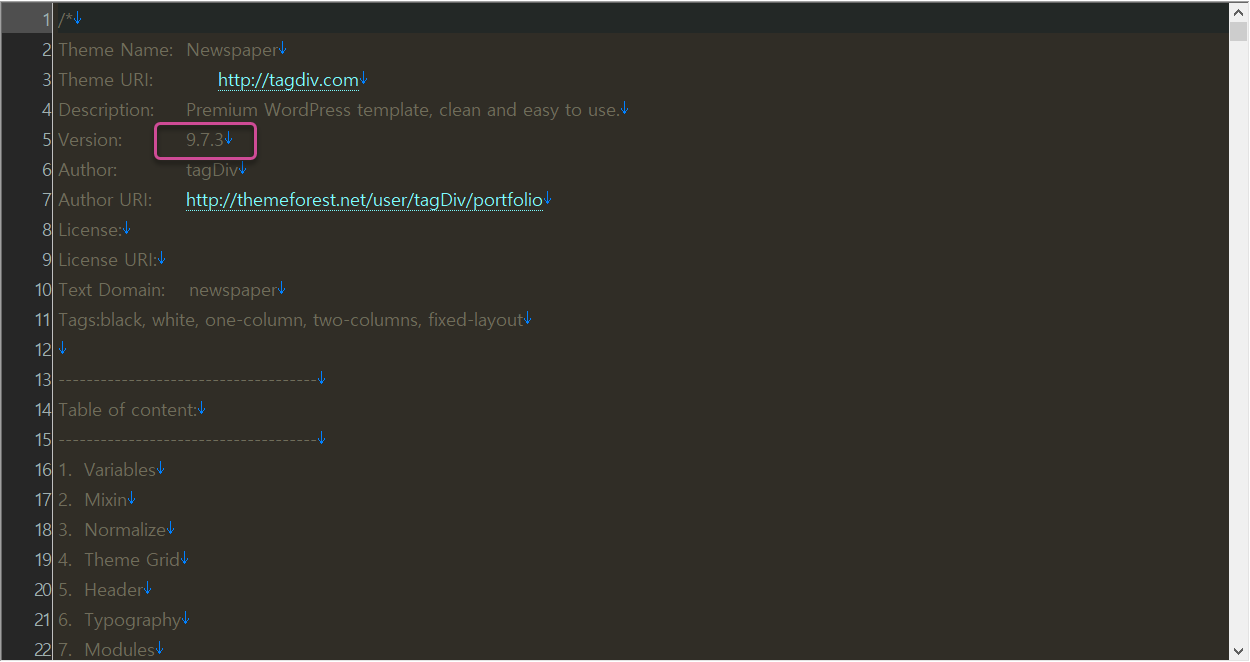Click the dashed separator on line 13
The width and height of the screenshot is (1250, 662).
(187, 380)
